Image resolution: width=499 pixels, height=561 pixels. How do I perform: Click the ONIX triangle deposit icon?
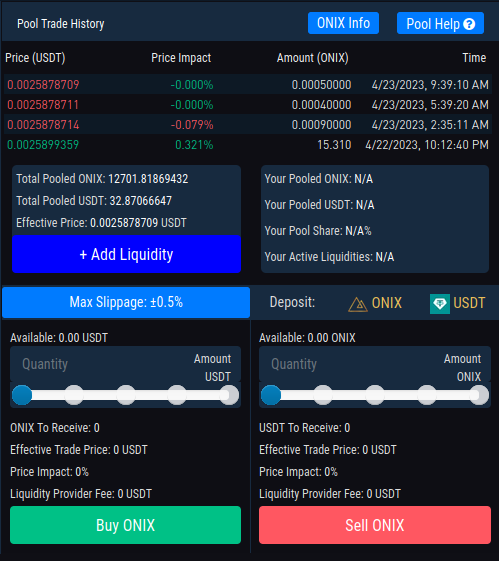(x=358, y=304)
